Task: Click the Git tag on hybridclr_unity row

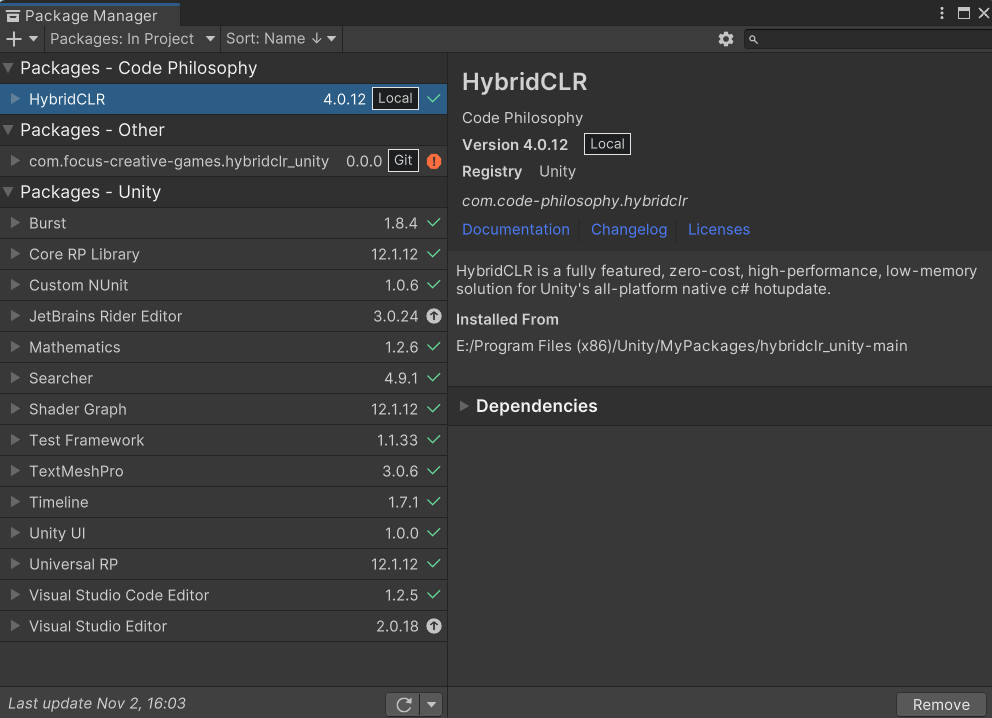Action: point(403,161)
